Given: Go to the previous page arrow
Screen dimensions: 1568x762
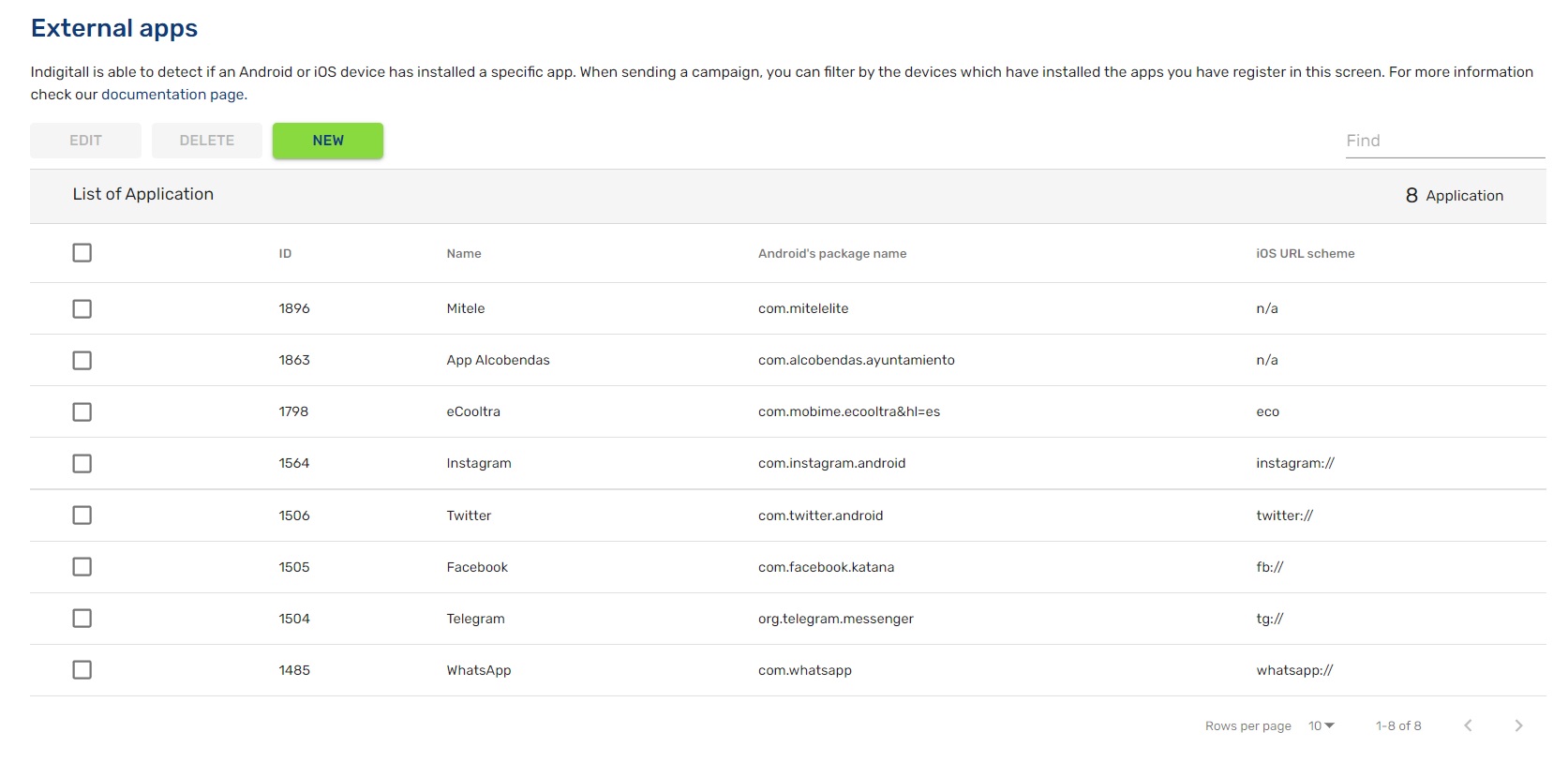Looking at the screenshot, I should [1468, 725].
